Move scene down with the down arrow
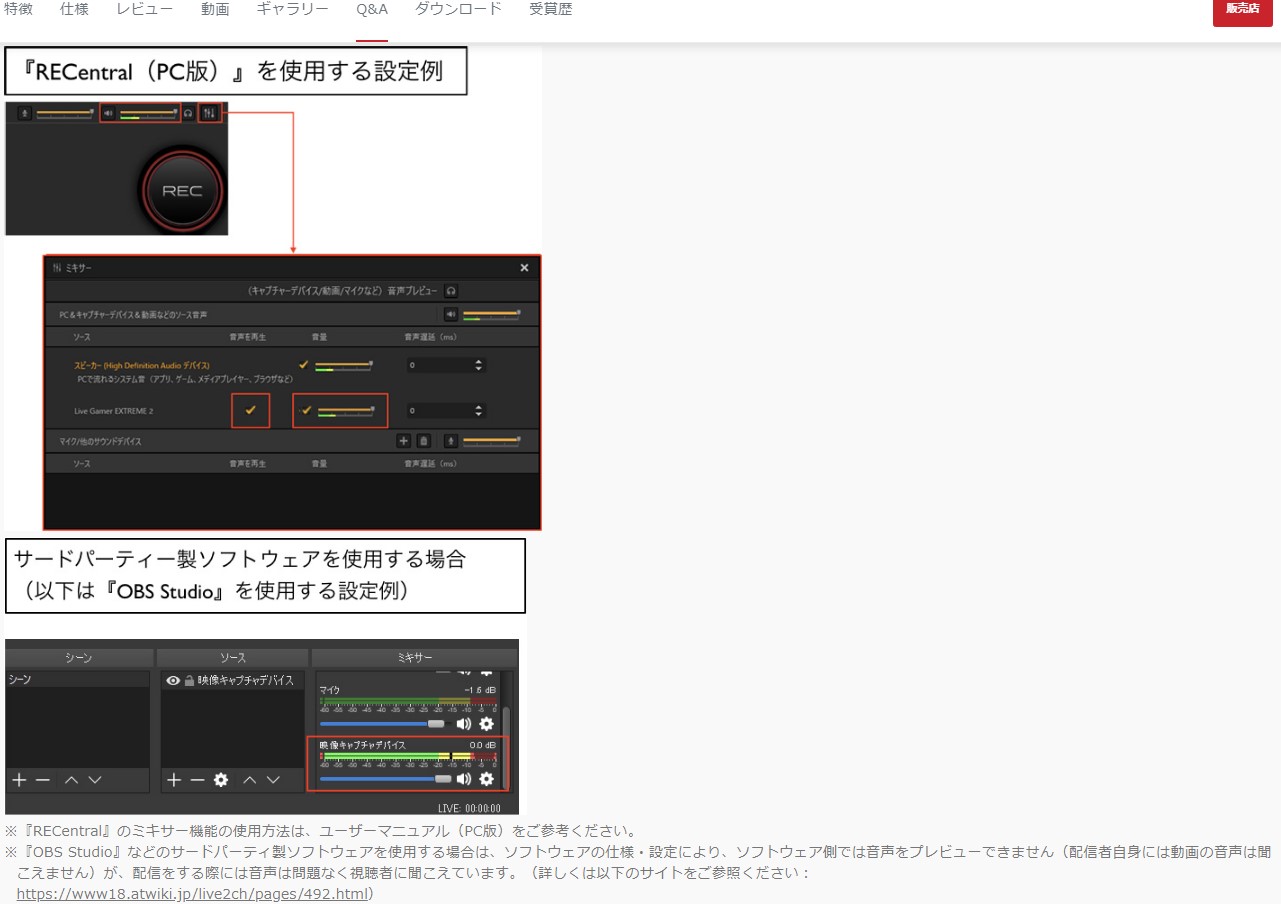 coord(95,780)
